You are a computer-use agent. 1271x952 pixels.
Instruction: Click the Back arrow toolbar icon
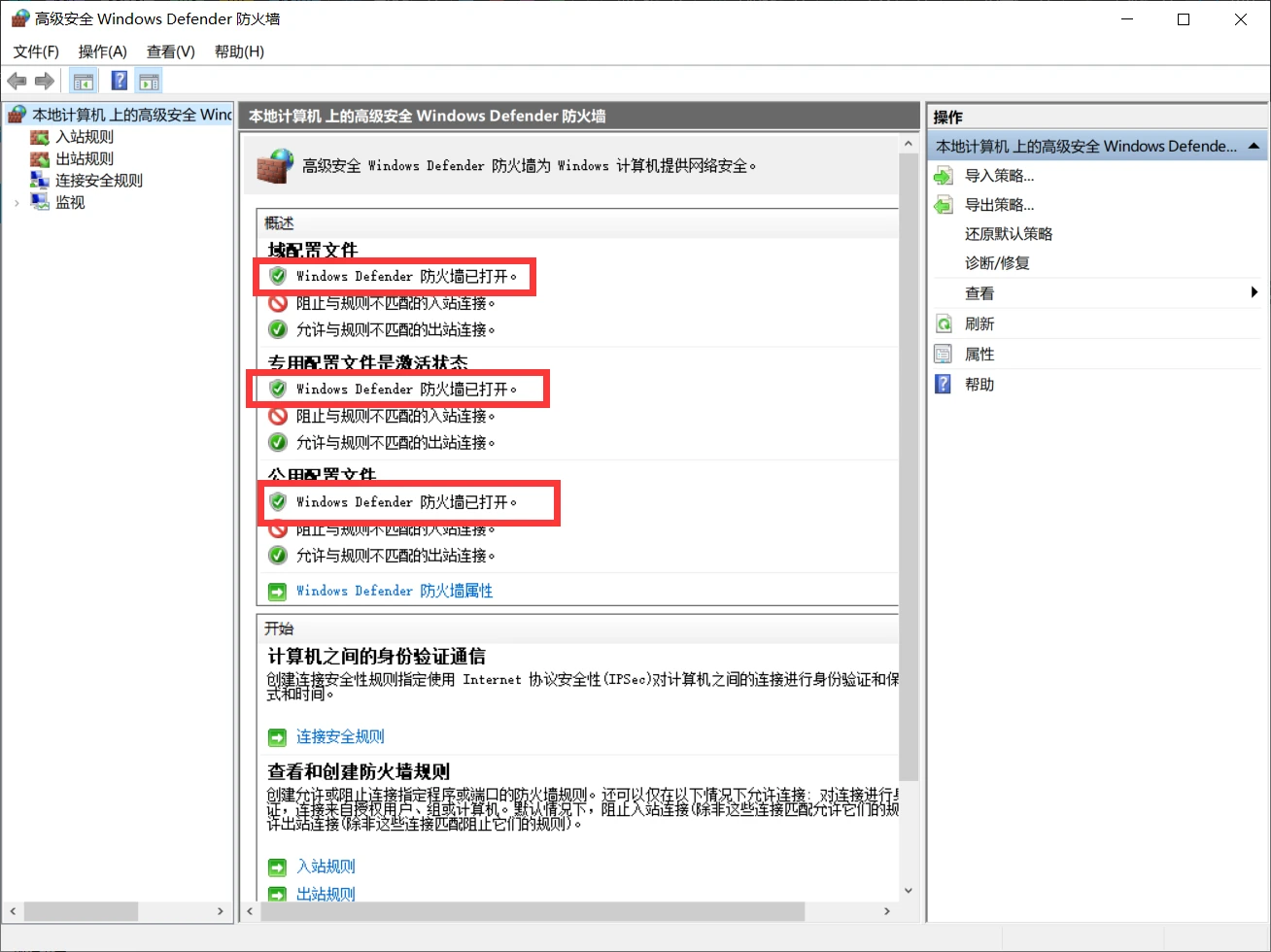[17, 82]
